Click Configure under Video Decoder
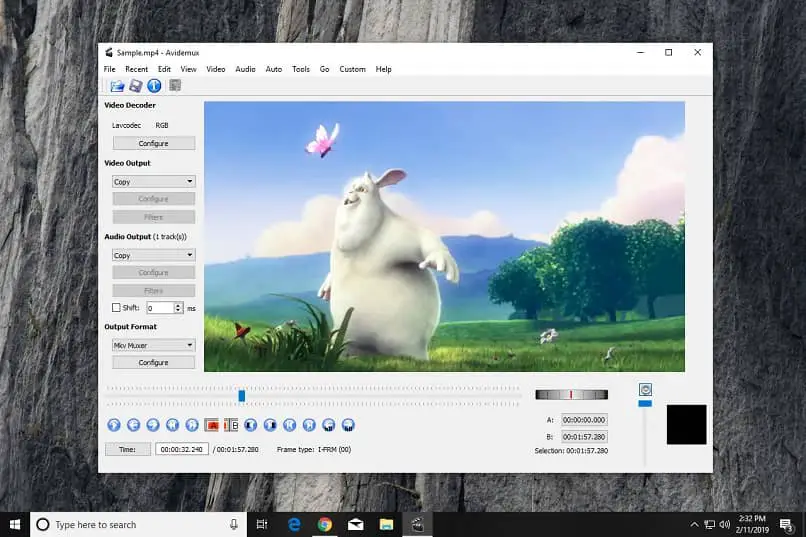Image resolution: width=806 pixels, height=537 pixels. pos(153,143)
